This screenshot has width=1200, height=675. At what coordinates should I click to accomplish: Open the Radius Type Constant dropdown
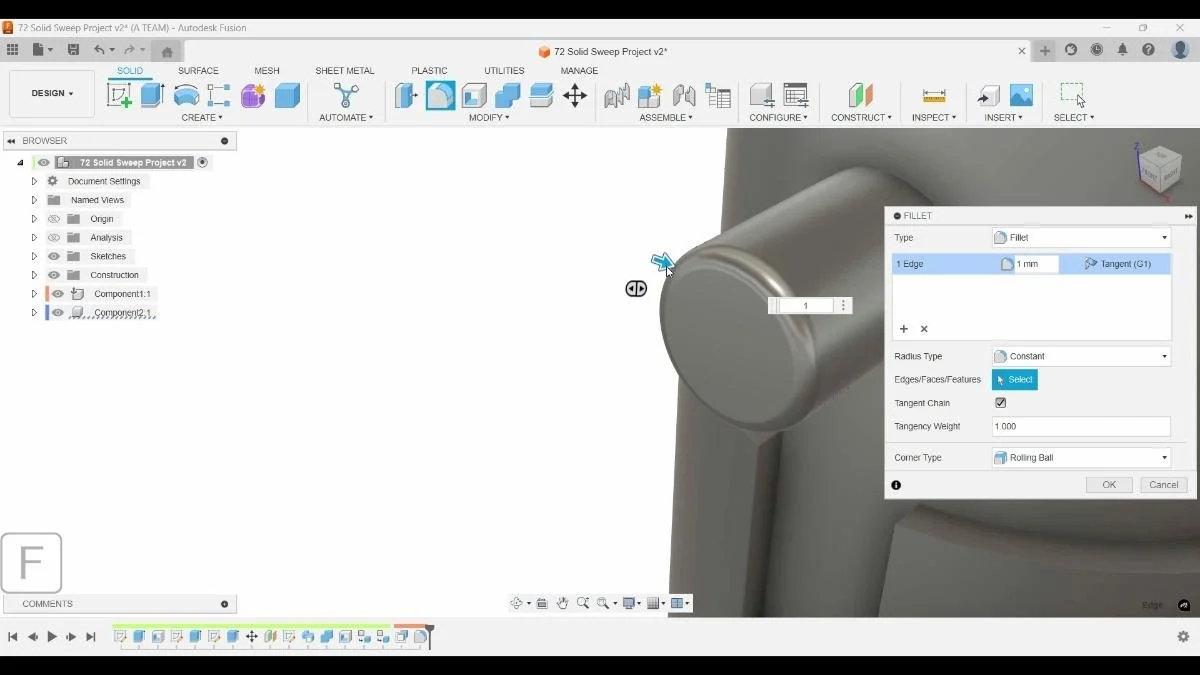[x=1081, y=356]
